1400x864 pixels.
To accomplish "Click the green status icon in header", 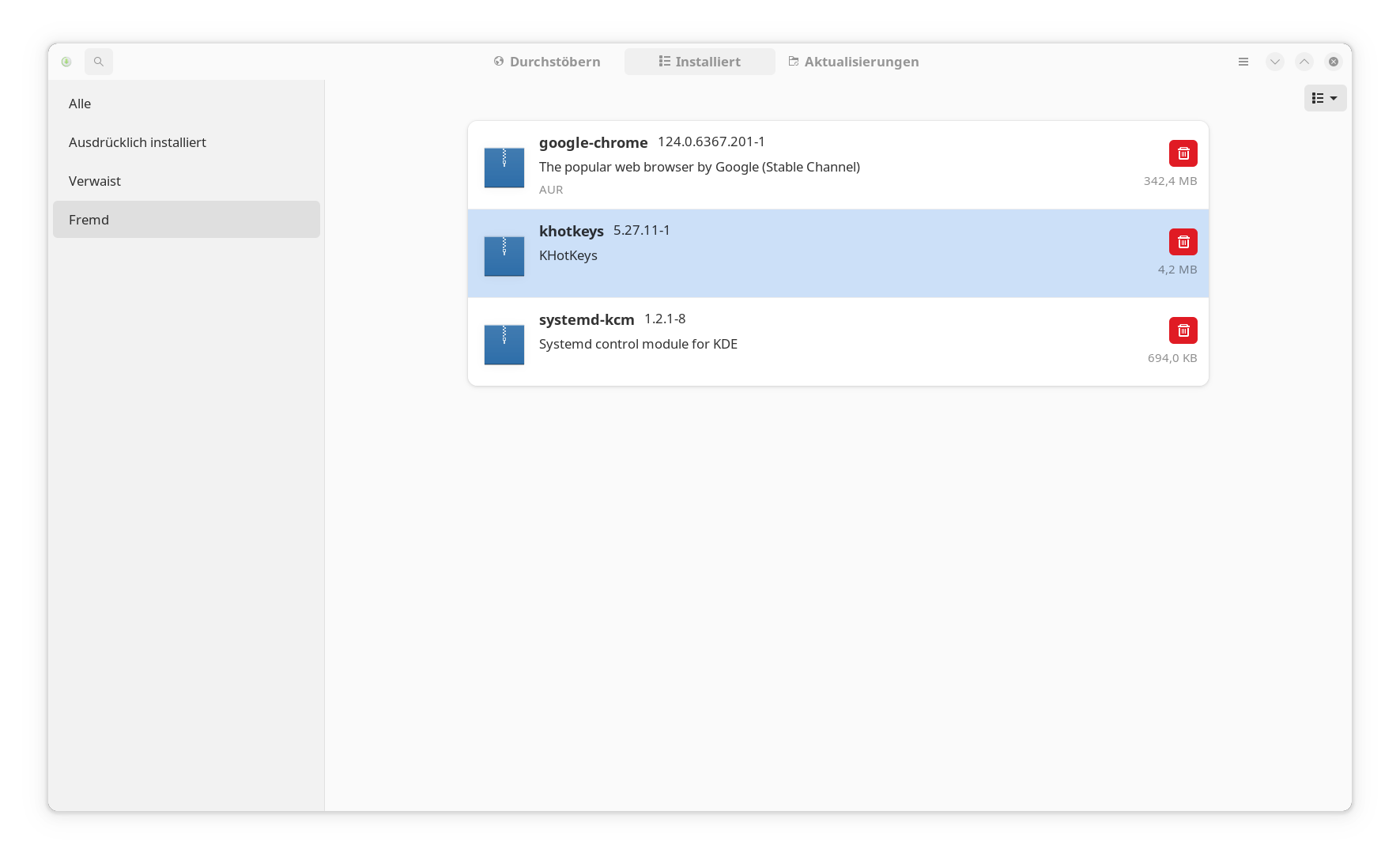I will (66, 62).
